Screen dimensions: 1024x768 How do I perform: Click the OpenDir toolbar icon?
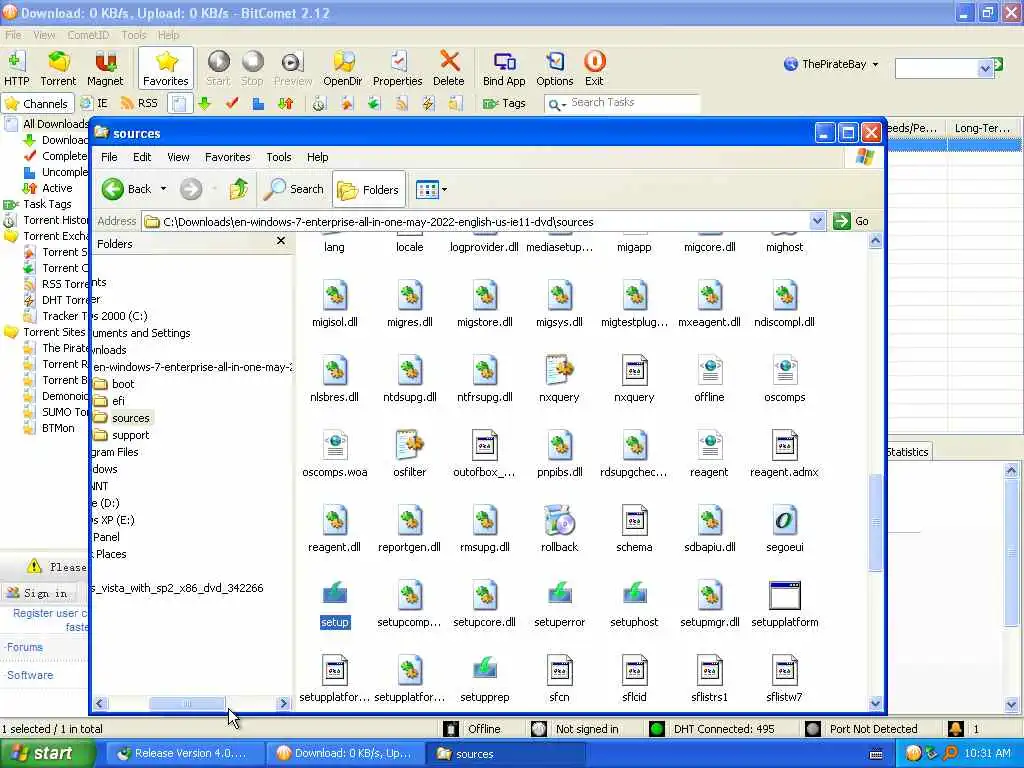(x=342, y=69)
